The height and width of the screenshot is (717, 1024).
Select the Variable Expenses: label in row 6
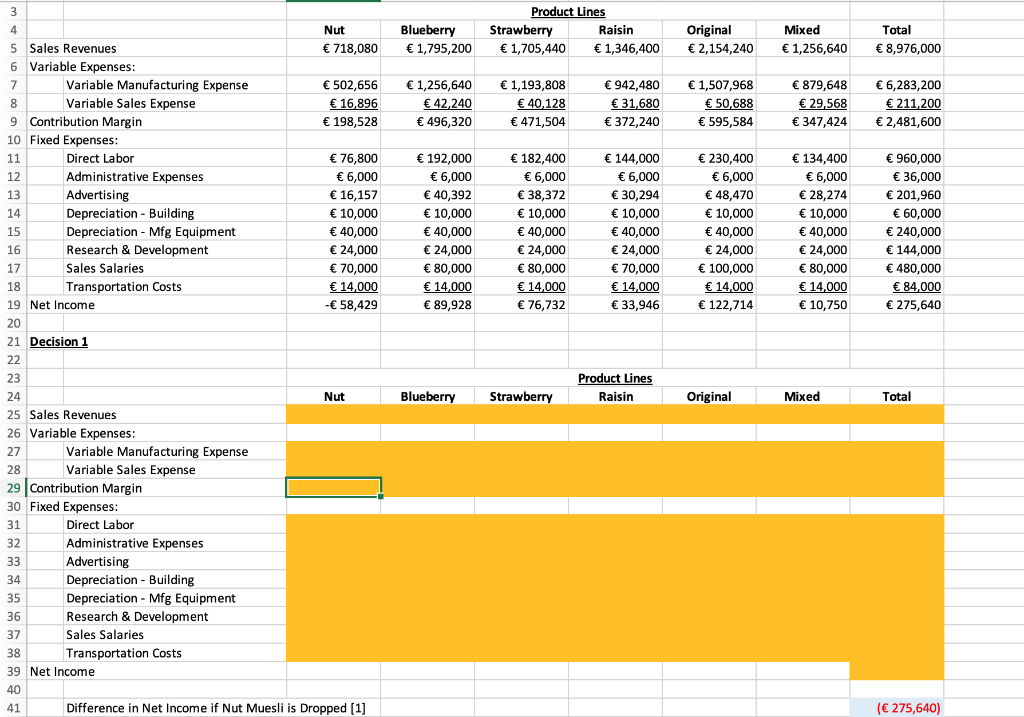[82, 67]
